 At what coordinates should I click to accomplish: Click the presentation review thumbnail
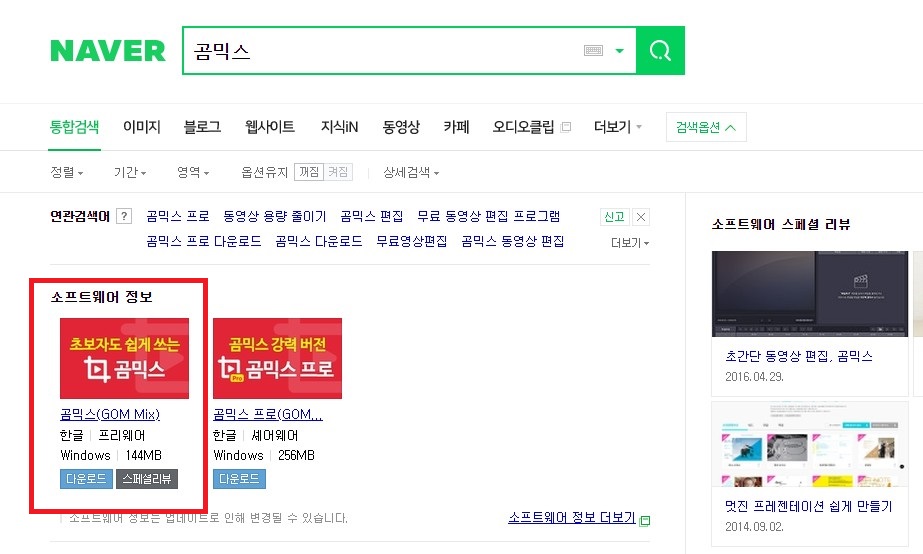point(809,444)
